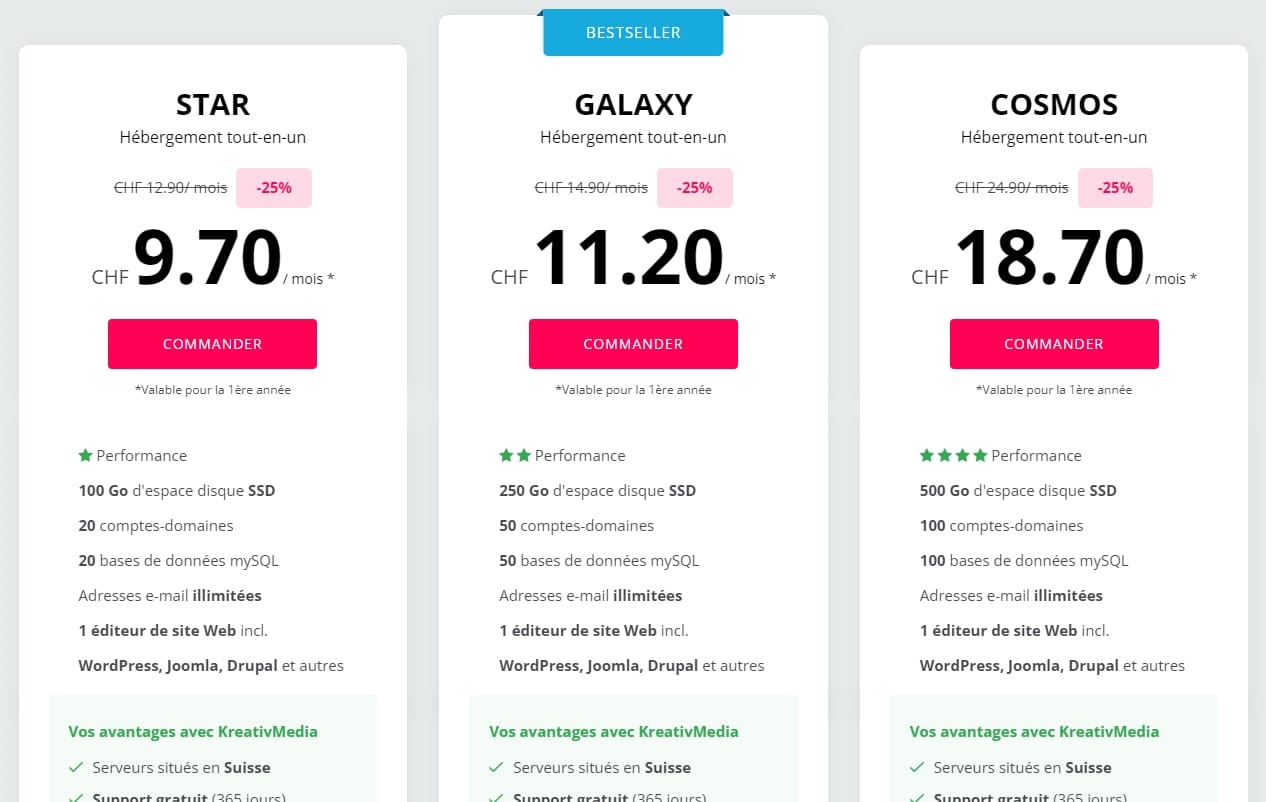Click the checkmark beside Suisse in STAR
The height and width of the screenshot is (802, 1266).
75,768
